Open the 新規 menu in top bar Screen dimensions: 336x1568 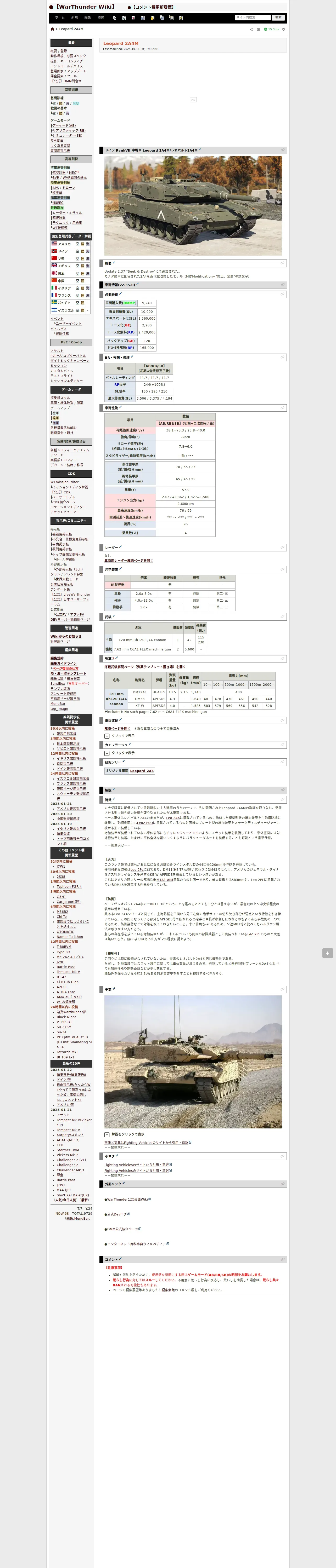tap(74, 18)
